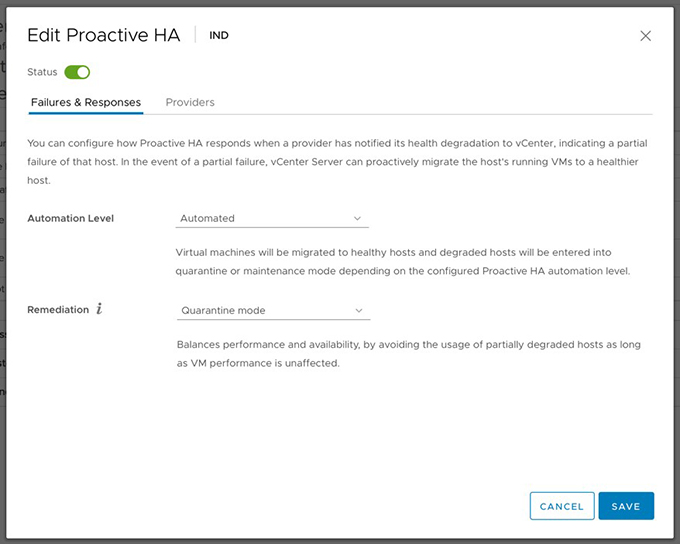Click the Cancel button

562,506
